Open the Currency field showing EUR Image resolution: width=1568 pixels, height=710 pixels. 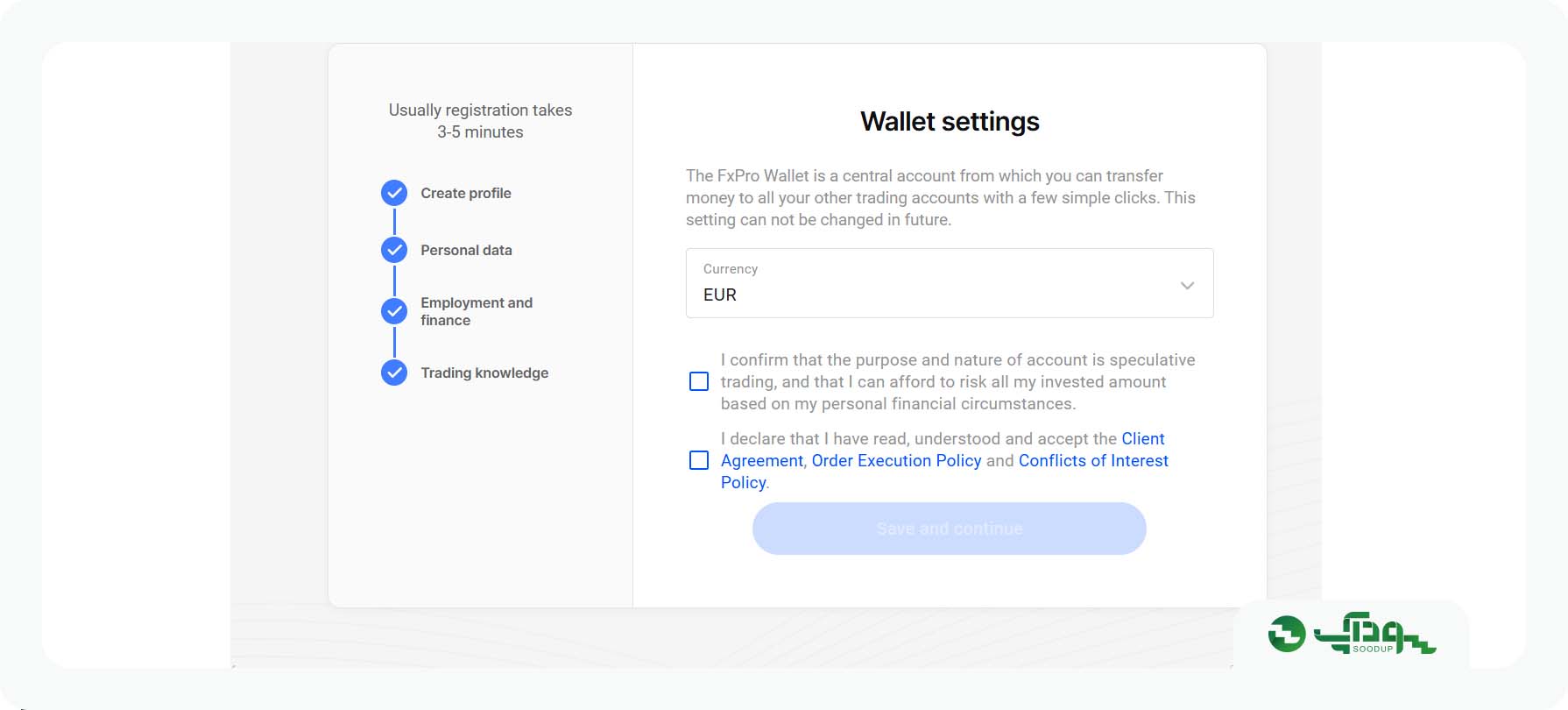[950, 283]
